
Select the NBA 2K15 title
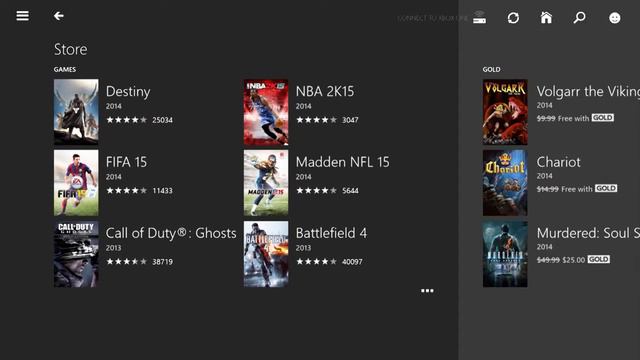[x=325, y=91]
